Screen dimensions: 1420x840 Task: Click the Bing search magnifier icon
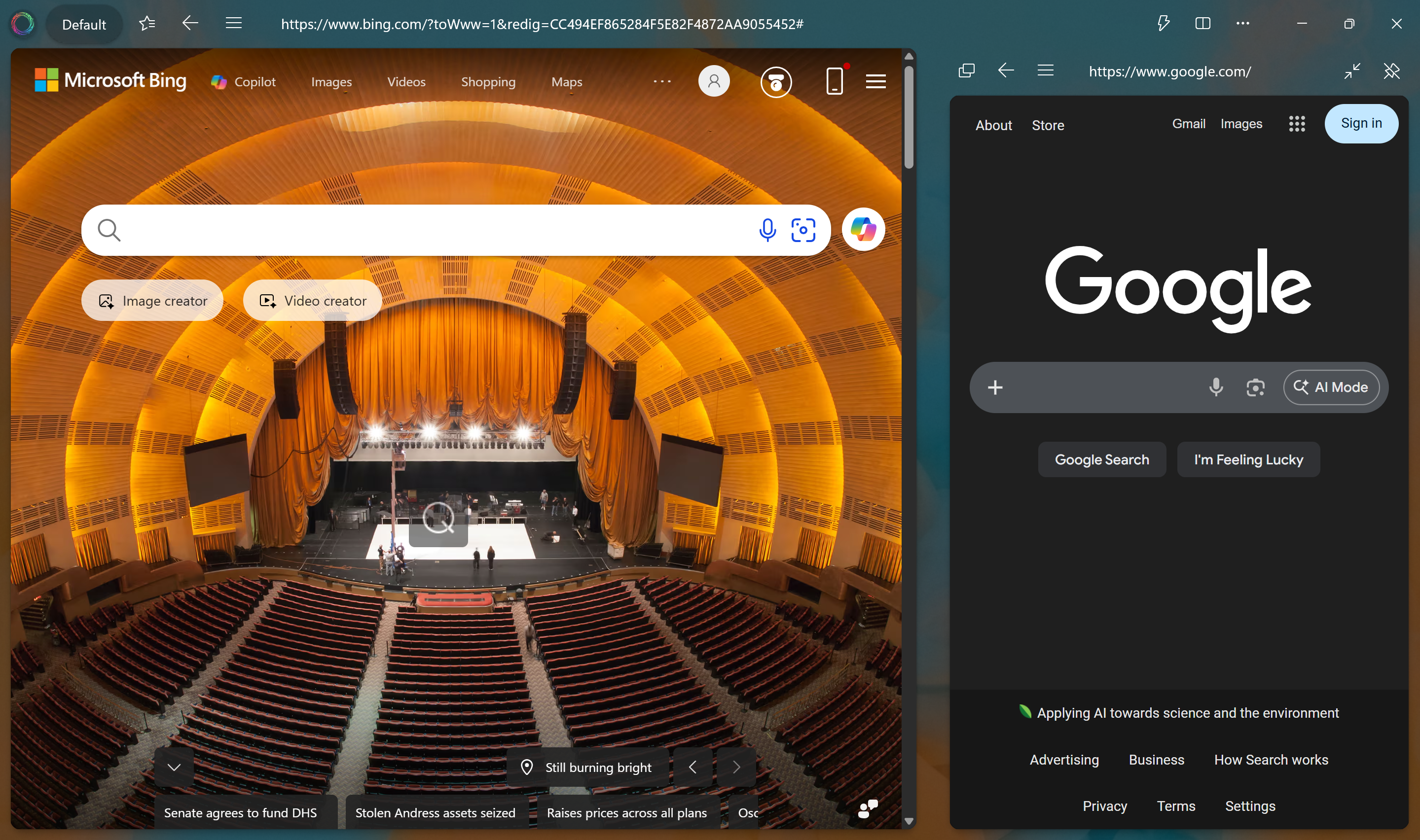(x=109, y=230)
